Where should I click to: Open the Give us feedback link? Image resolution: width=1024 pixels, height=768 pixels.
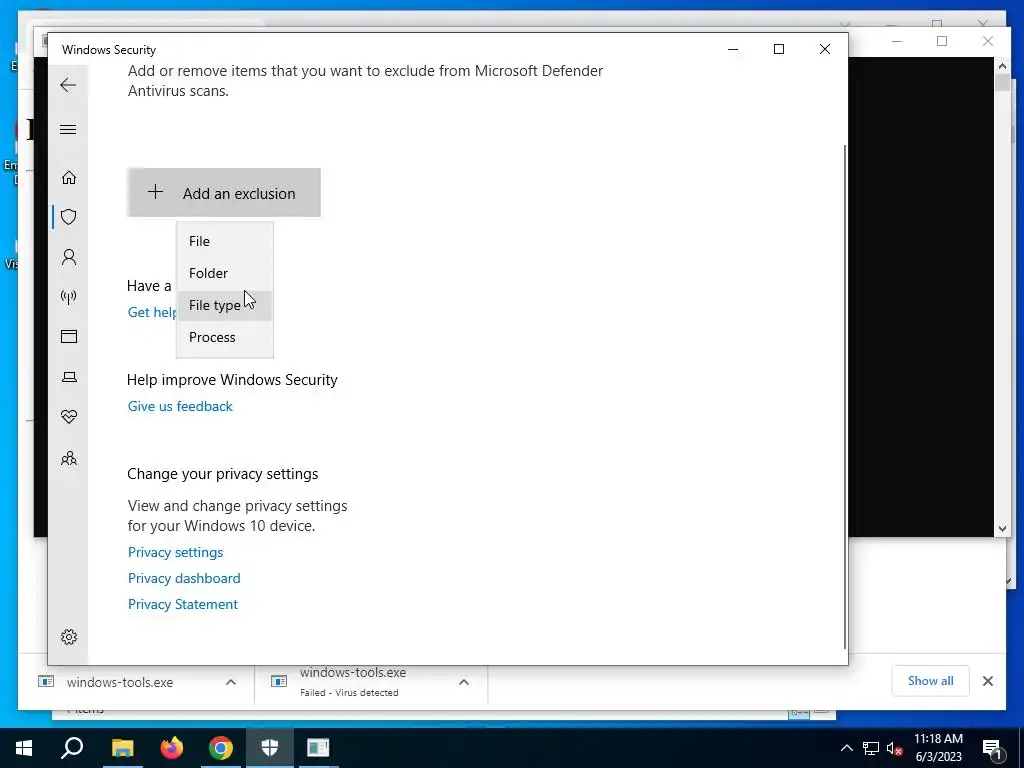coord(180,406)
